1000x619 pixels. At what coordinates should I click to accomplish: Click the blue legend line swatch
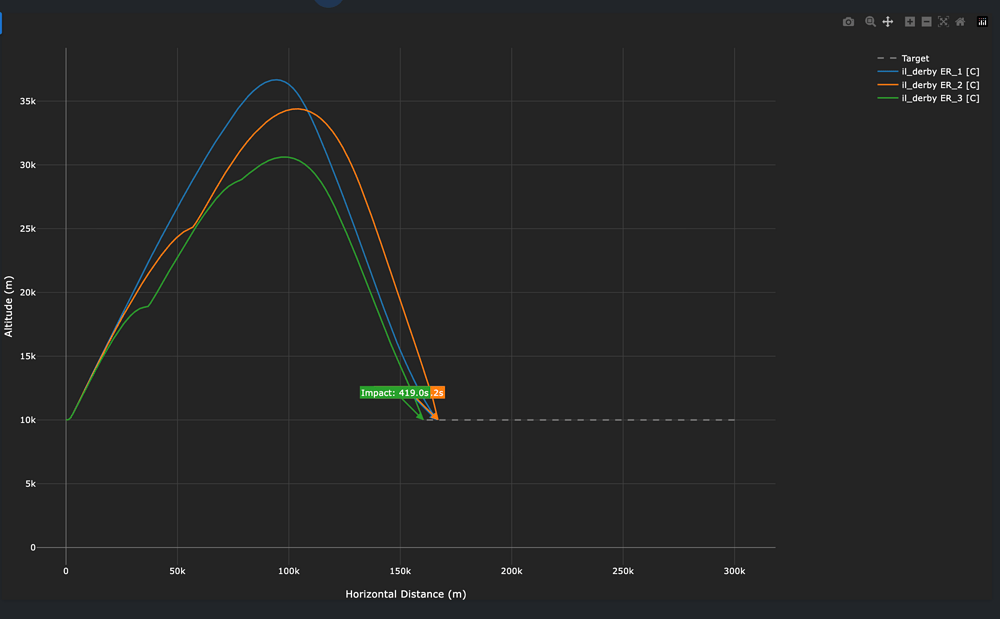pyautogui.click(x=886, y=72)
